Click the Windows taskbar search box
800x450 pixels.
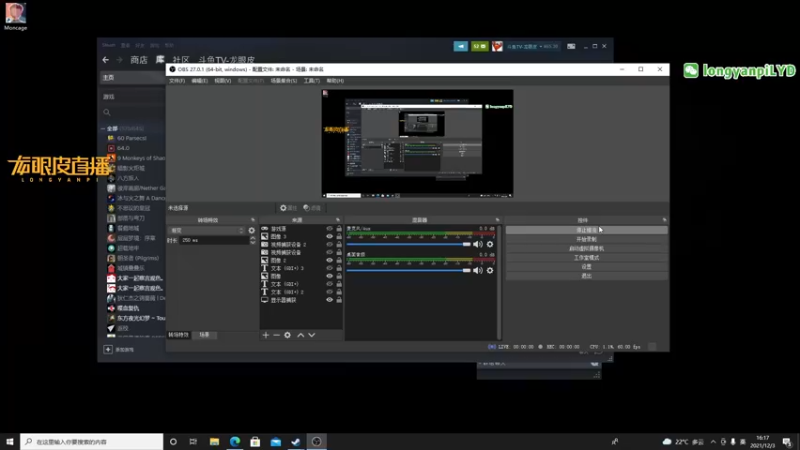[92, 441]
